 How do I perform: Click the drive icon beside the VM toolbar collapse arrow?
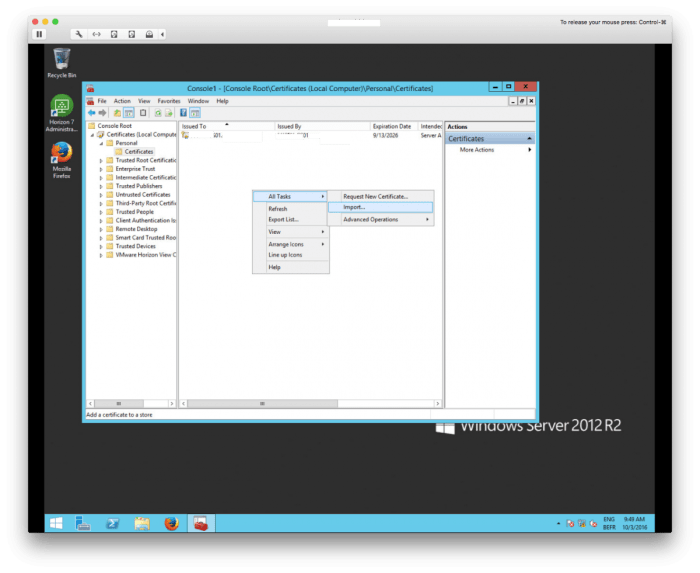coord(149,34)
